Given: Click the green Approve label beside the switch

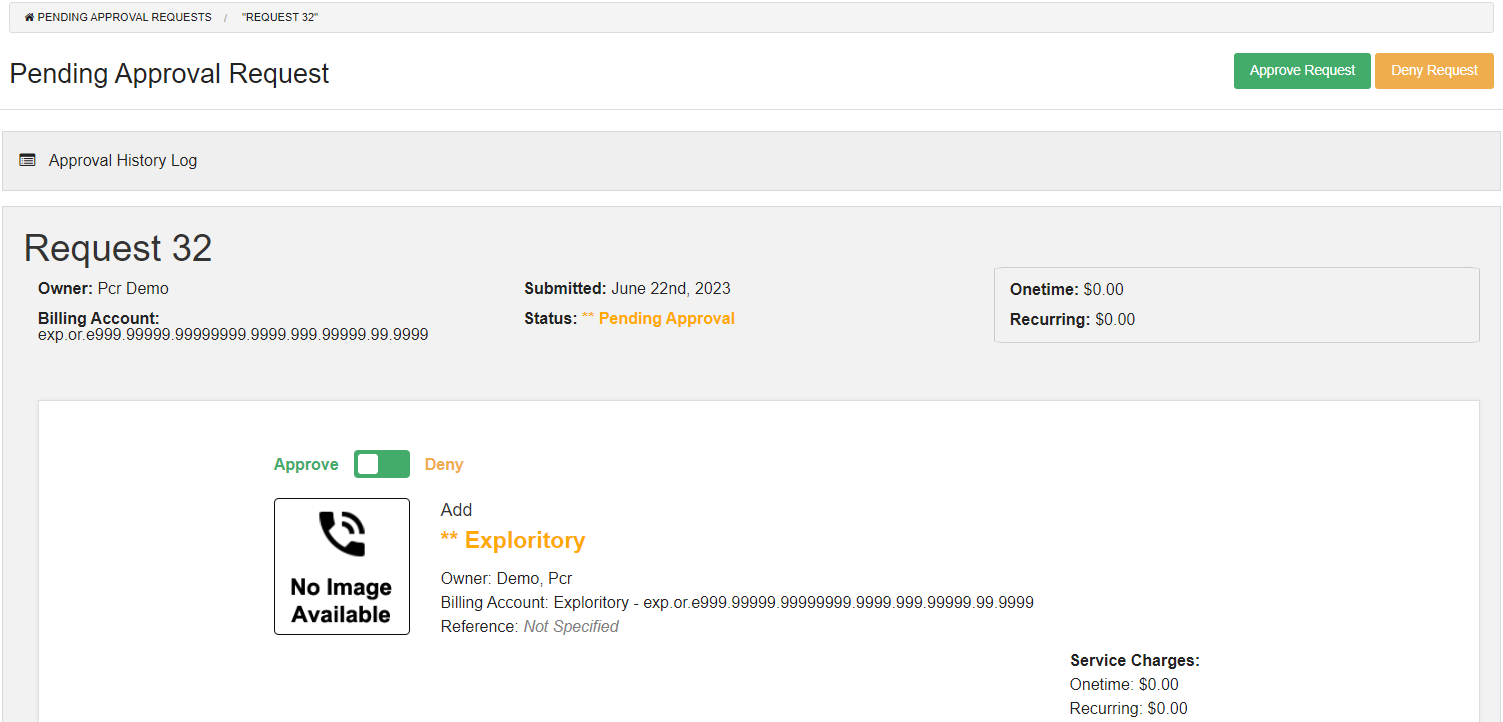Looking at the screenshot, I should (306, 464).
